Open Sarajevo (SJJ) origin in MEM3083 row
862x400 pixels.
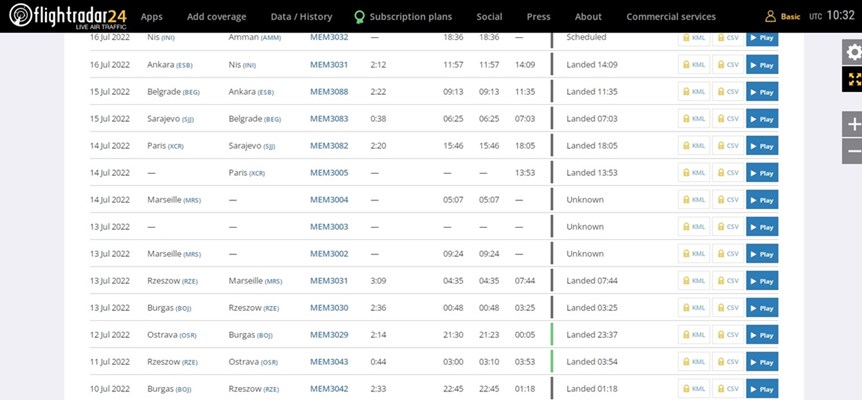(170, 119)
